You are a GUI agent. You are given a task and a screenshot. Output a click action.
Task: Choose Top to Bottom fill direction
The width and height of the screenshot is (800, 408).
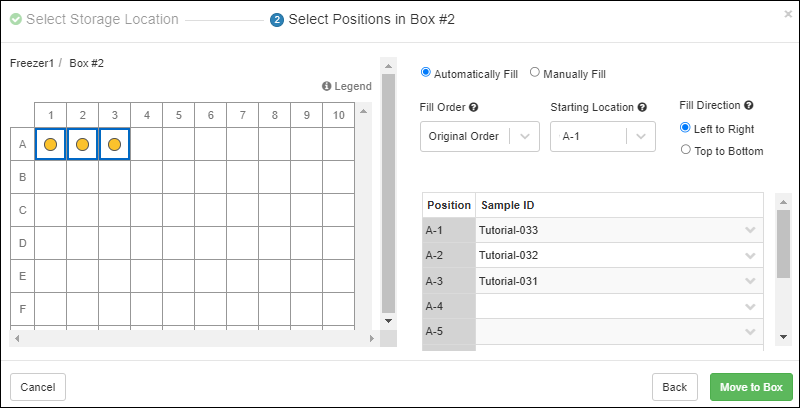685,150
